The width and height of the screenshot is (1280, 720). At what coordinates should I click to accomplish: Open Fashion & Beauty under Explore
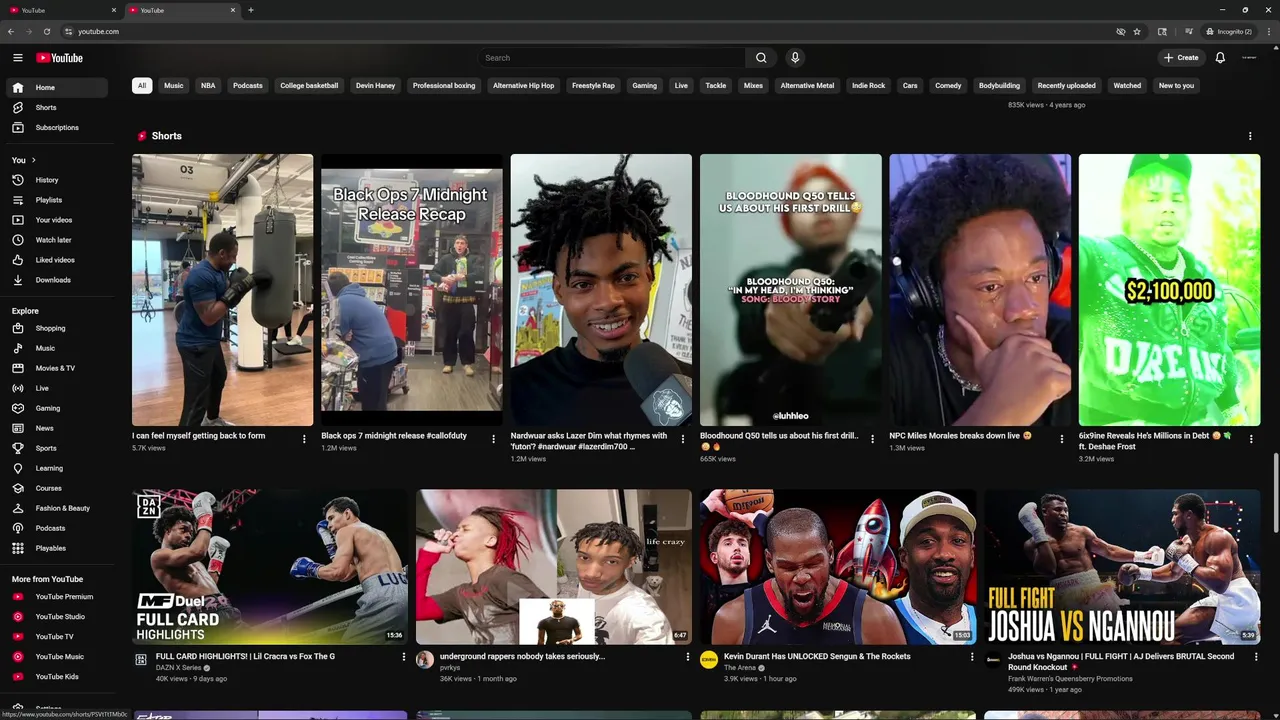click(x=56, y=508)
